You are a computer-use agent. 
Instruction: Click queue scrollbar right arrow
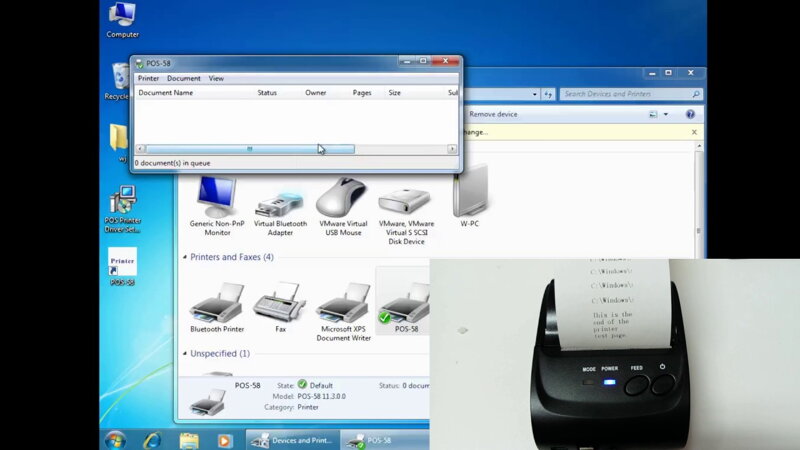pos(452,149)
